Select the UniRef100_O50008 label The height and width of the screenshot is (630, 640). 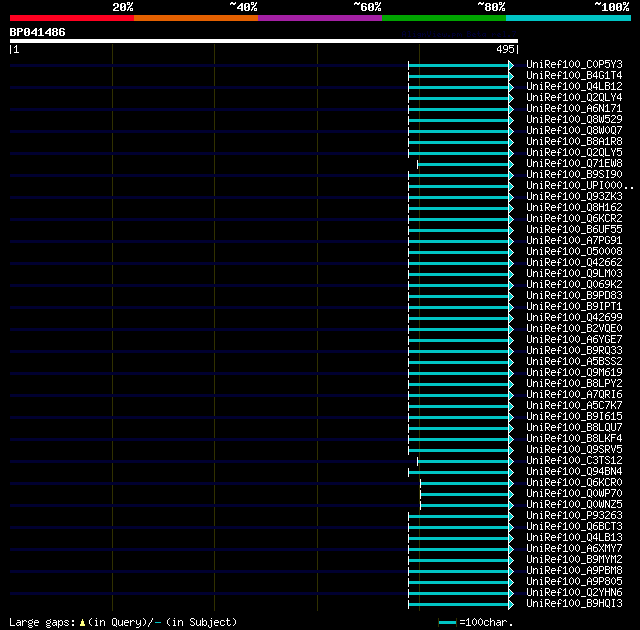click(x=574, y=252)
